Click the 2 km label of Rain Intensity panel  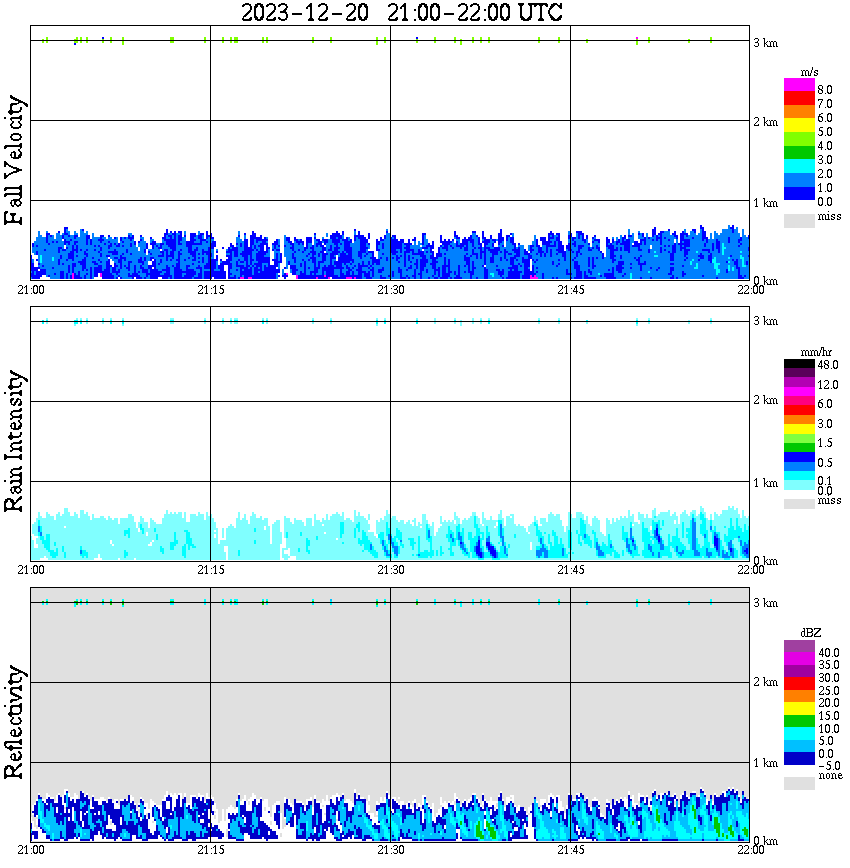(766, 400)
